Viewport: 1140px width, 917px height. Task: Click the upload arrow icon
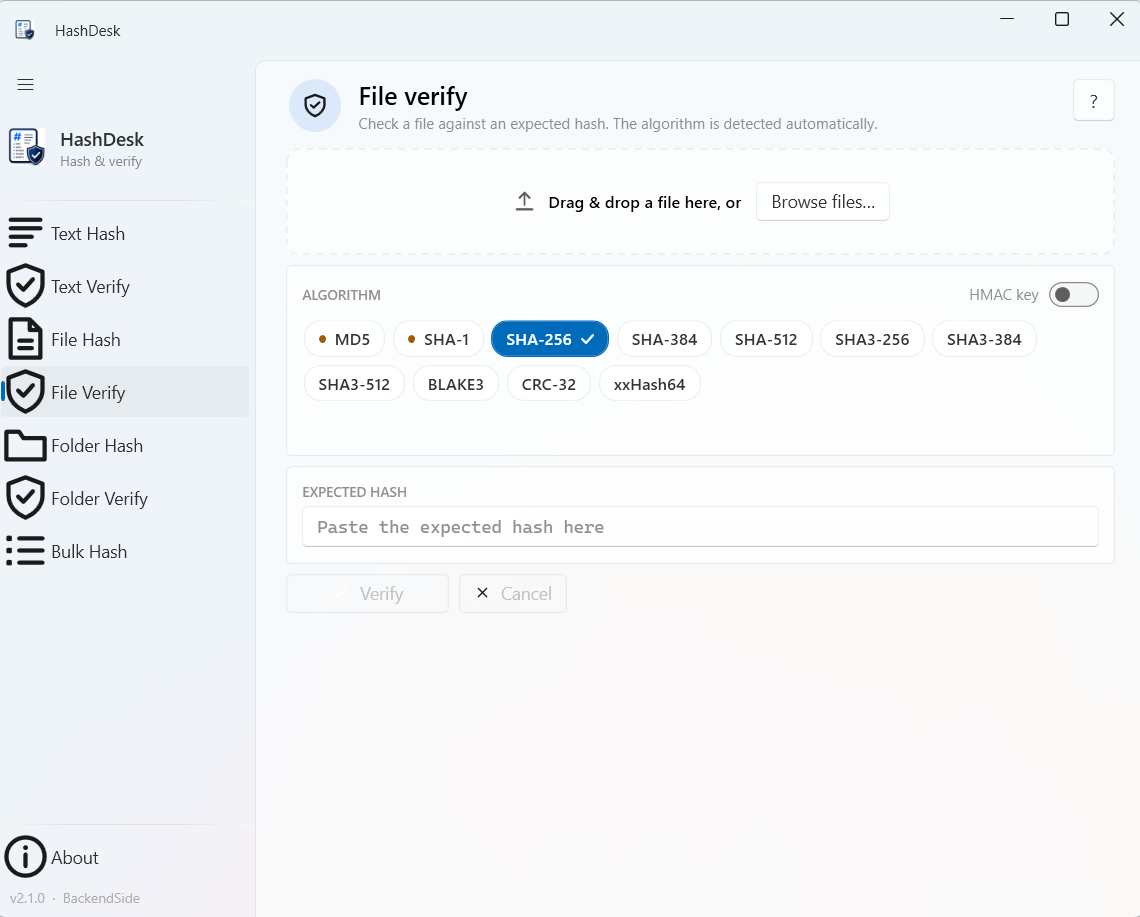524,201
